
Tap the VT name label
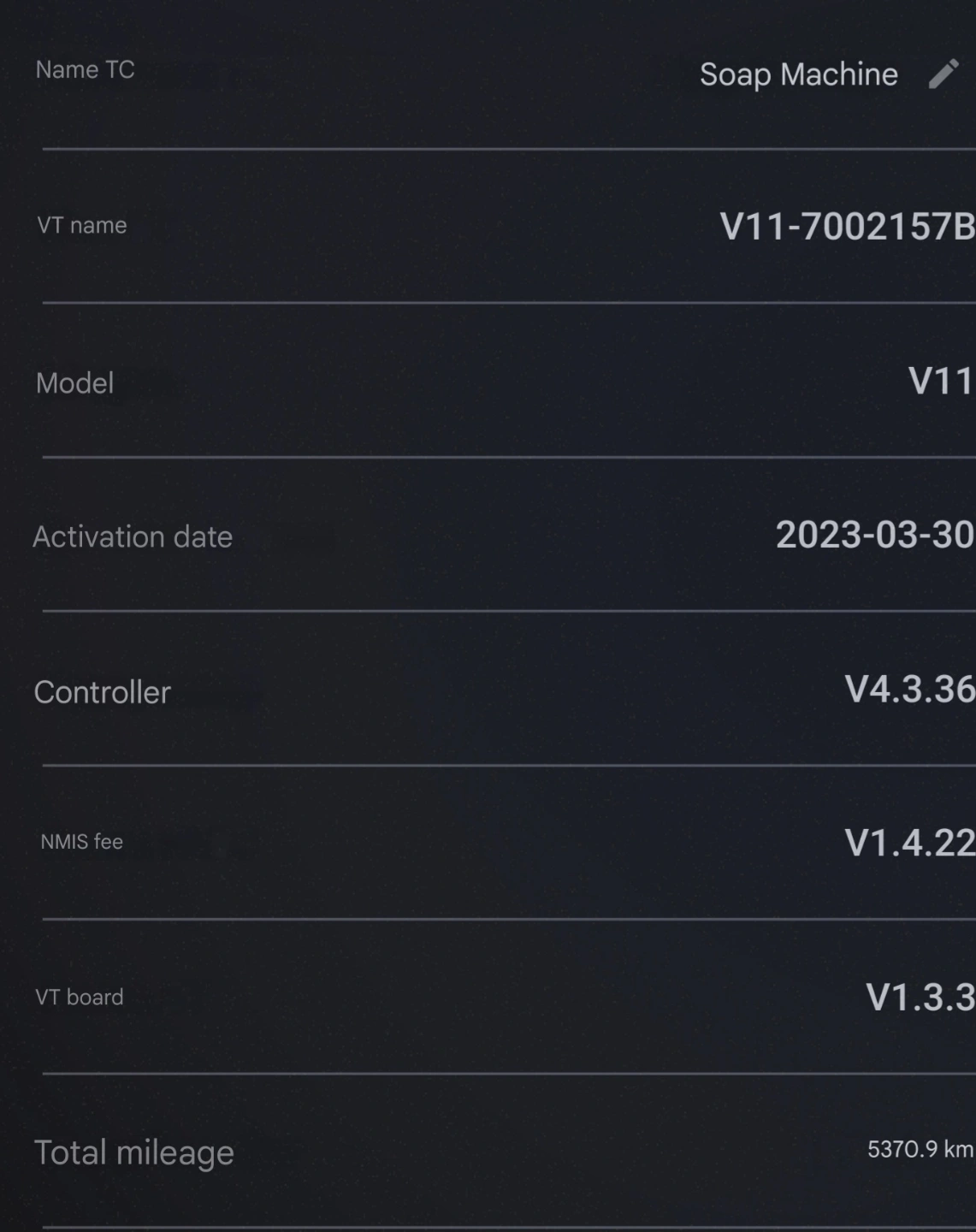tap(82, 225)
